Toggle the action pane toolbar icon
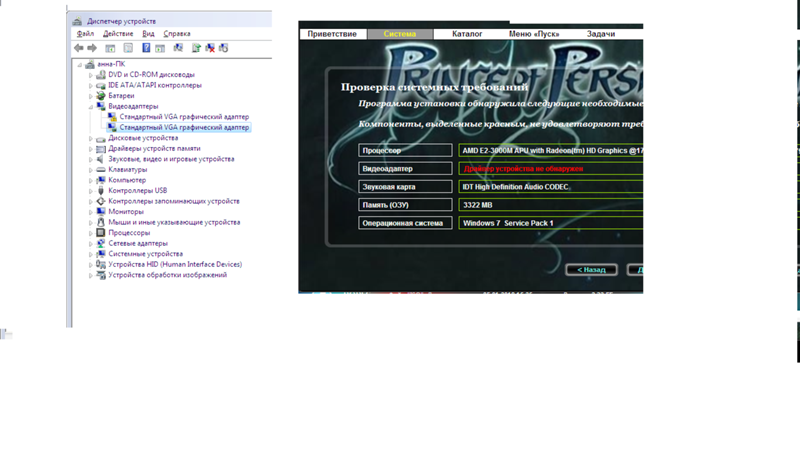This screenshot has width=800, height=450. pyautogui.click(x=160, y=48)
